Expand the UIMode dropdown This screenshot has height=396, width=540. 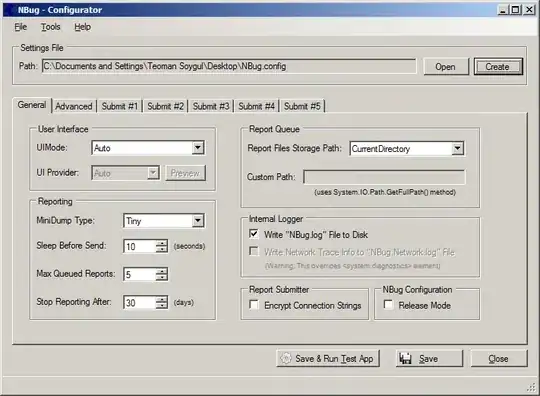point(198,148)
